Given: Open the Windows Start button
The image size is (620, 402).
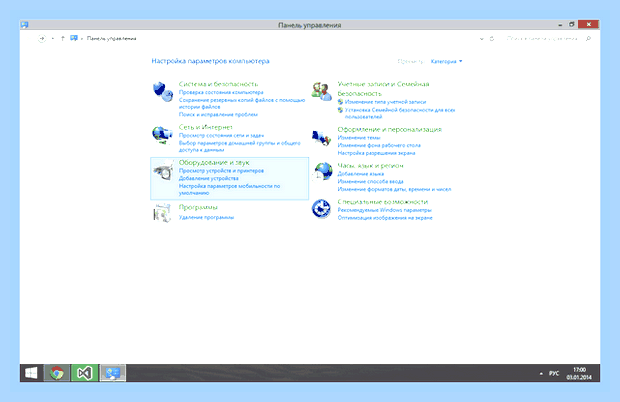Looking at the screenshot, I should [x=31, y=373].
